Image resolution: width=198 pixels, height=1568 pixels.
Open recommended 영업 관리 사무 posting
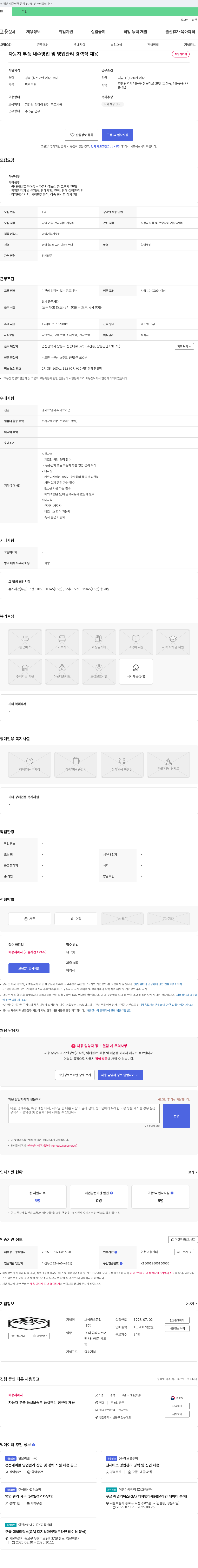[x=29, y=1496]
